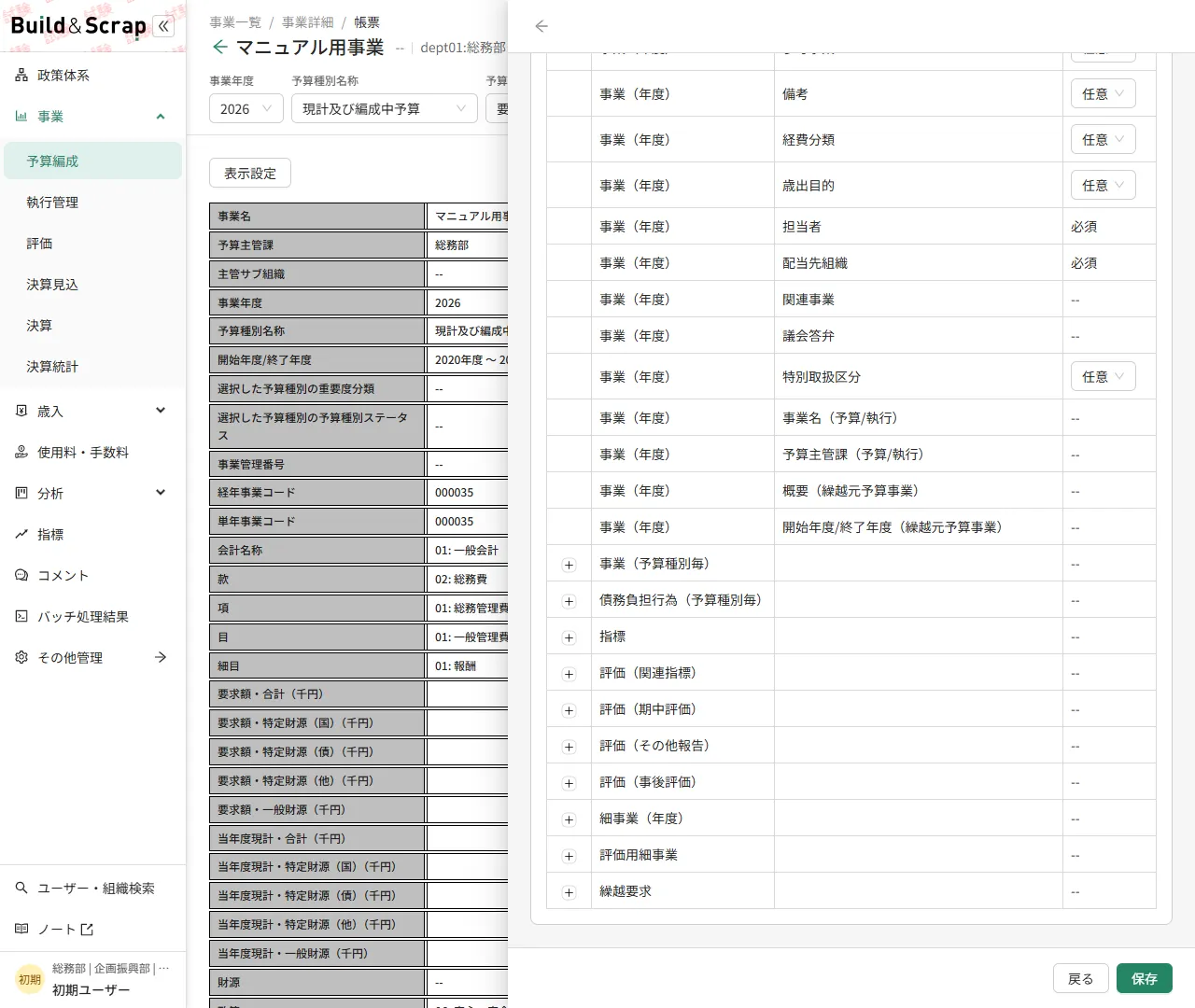Screen dimensions: 1195x1008
Task: Open the 予算種別名称 dropdown
Action: coord(385,109)
